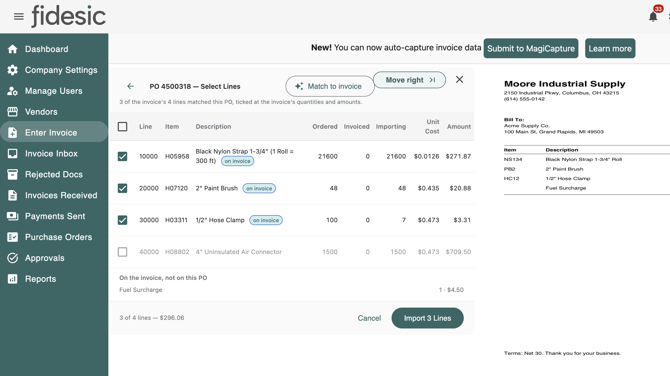Image resolution: width=670 pixels, height=376 pixels.
Task: Click the '3 of 4 lines — $296.06' summary
Action: [152, 318]
